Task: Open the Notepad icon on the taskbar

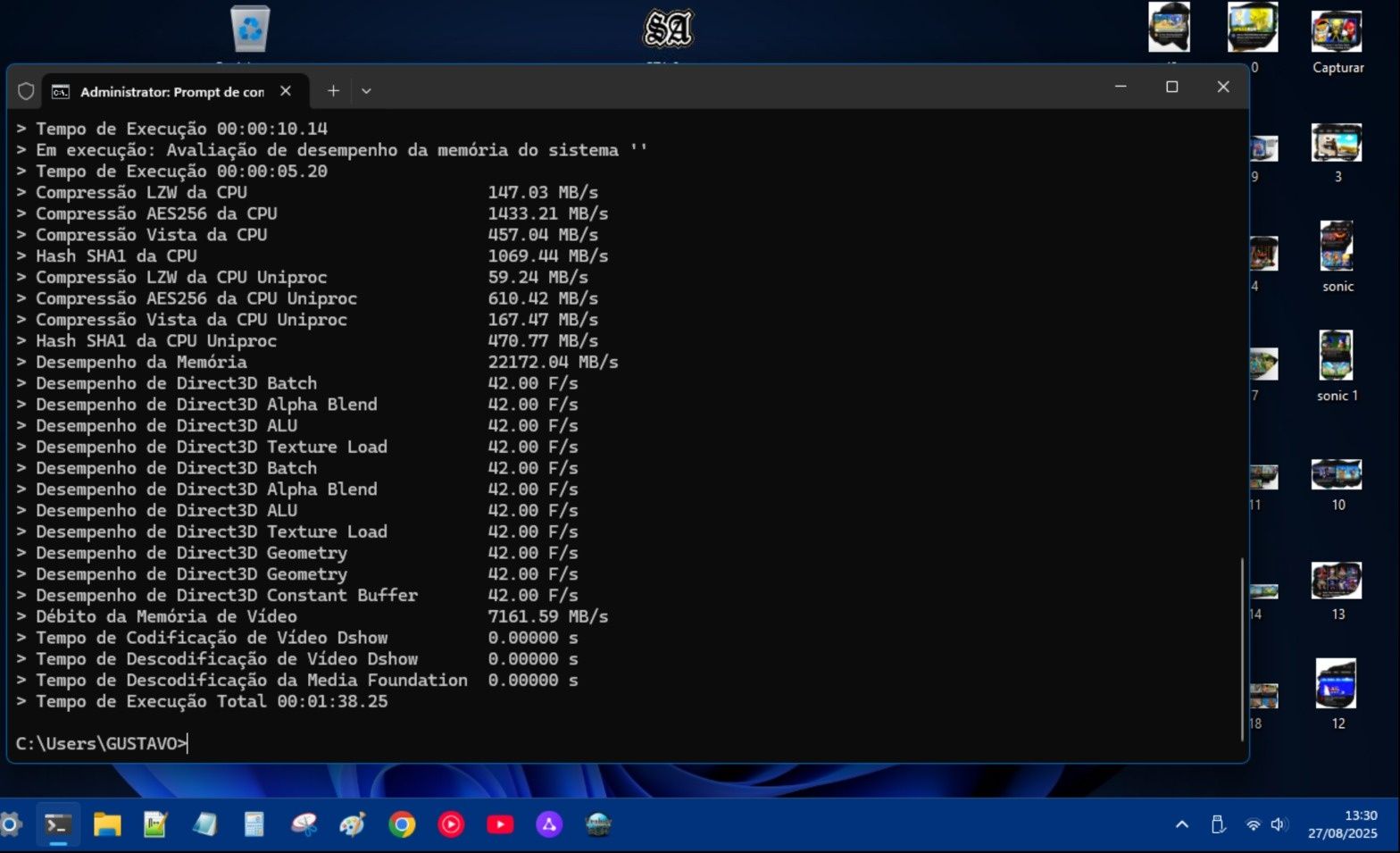Action: 205,824
